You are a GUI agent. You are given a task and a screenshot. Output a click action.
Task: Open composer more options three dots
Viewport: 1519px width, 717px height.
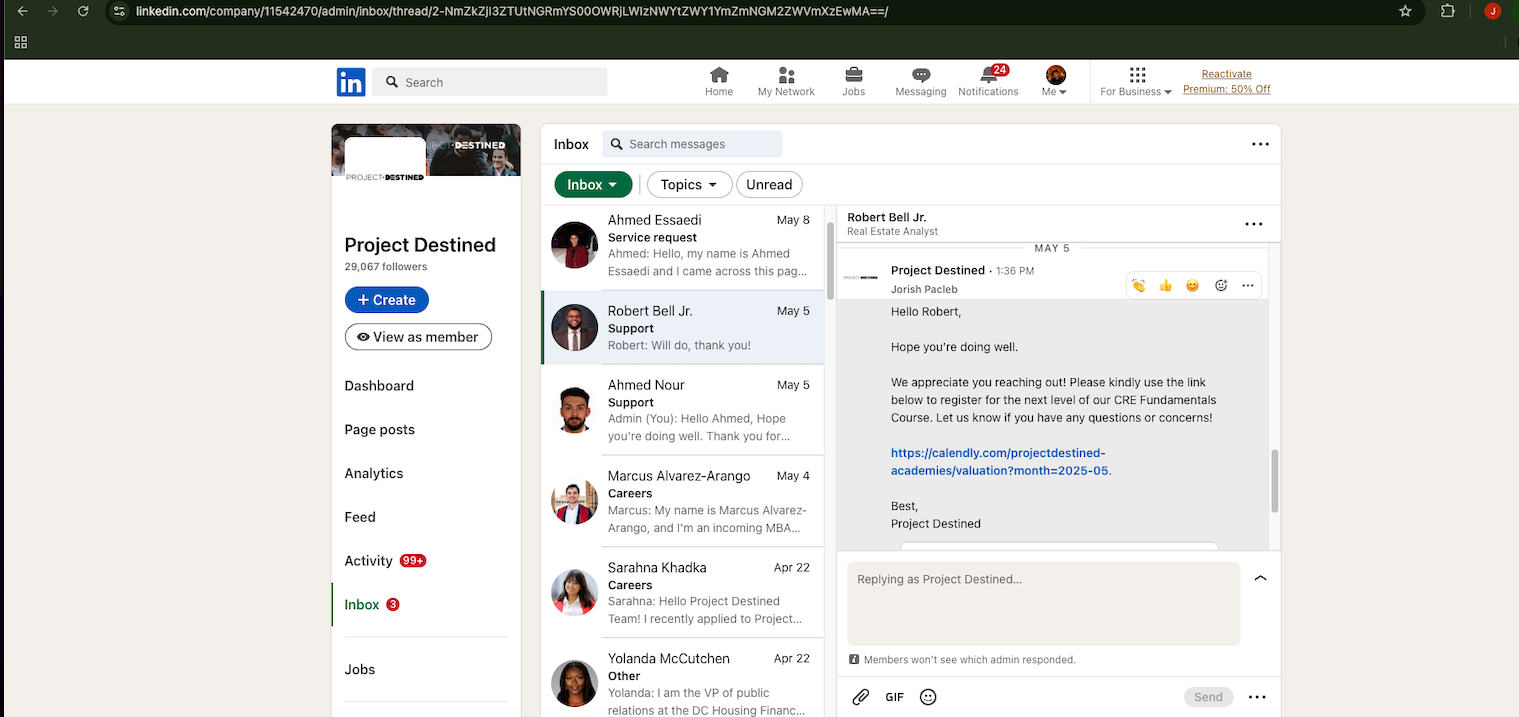1258,697
